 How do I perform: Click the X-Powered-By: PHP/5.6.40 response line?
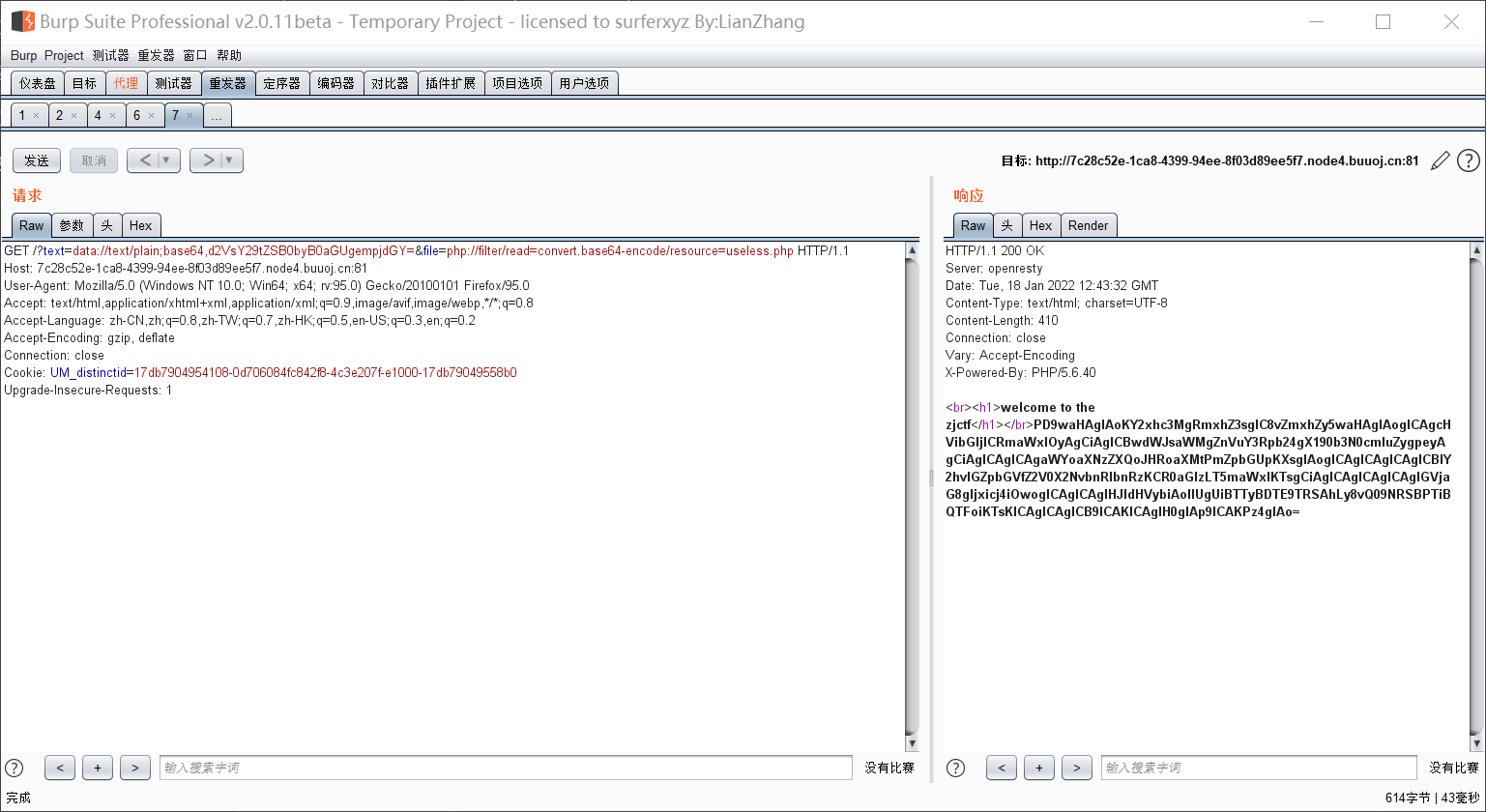click(x=1021, y=372)
